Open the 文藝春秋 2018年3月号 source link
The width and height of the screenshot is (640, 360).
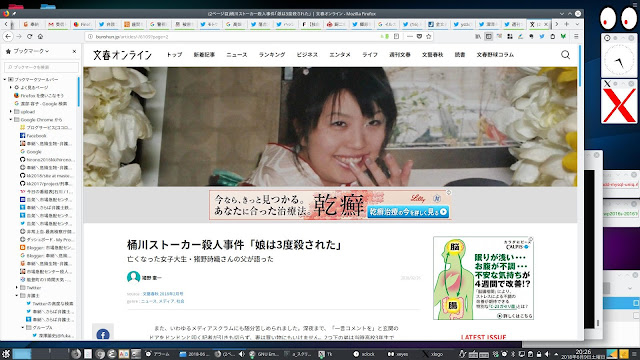163,294
